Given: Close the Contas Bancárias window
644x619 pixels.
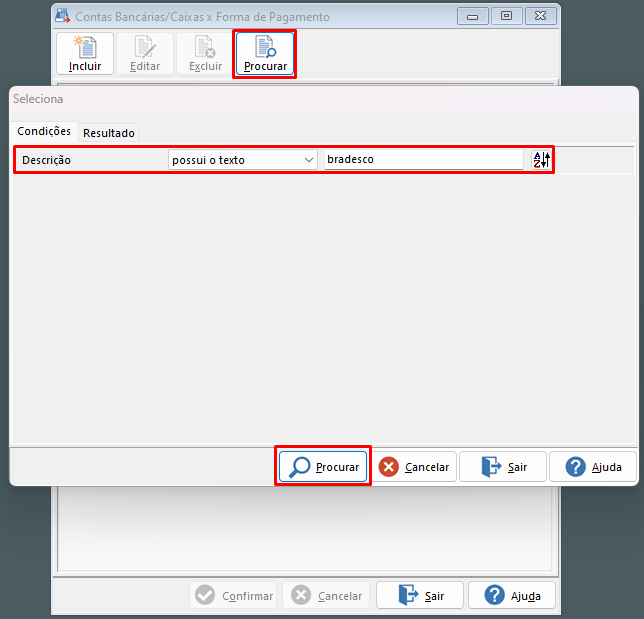Looking at the screenshot, I should (x=540, y=16).
